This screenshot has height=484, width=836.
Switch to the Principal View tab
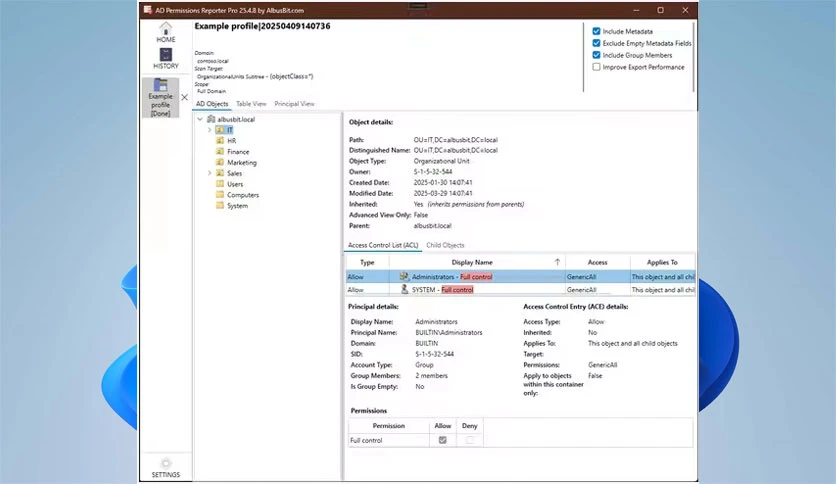(x=294, y=104)
